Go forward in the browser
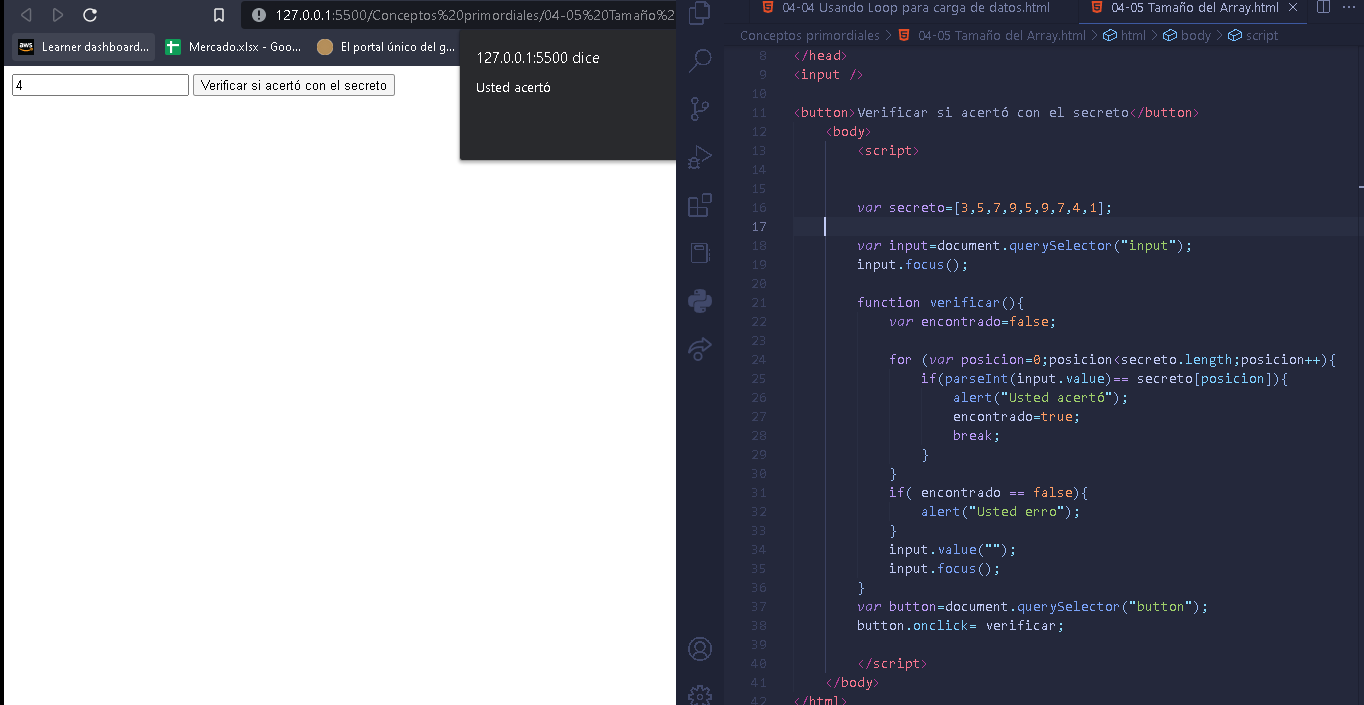This screenshot has width=1364, height=705. (58, 15)
